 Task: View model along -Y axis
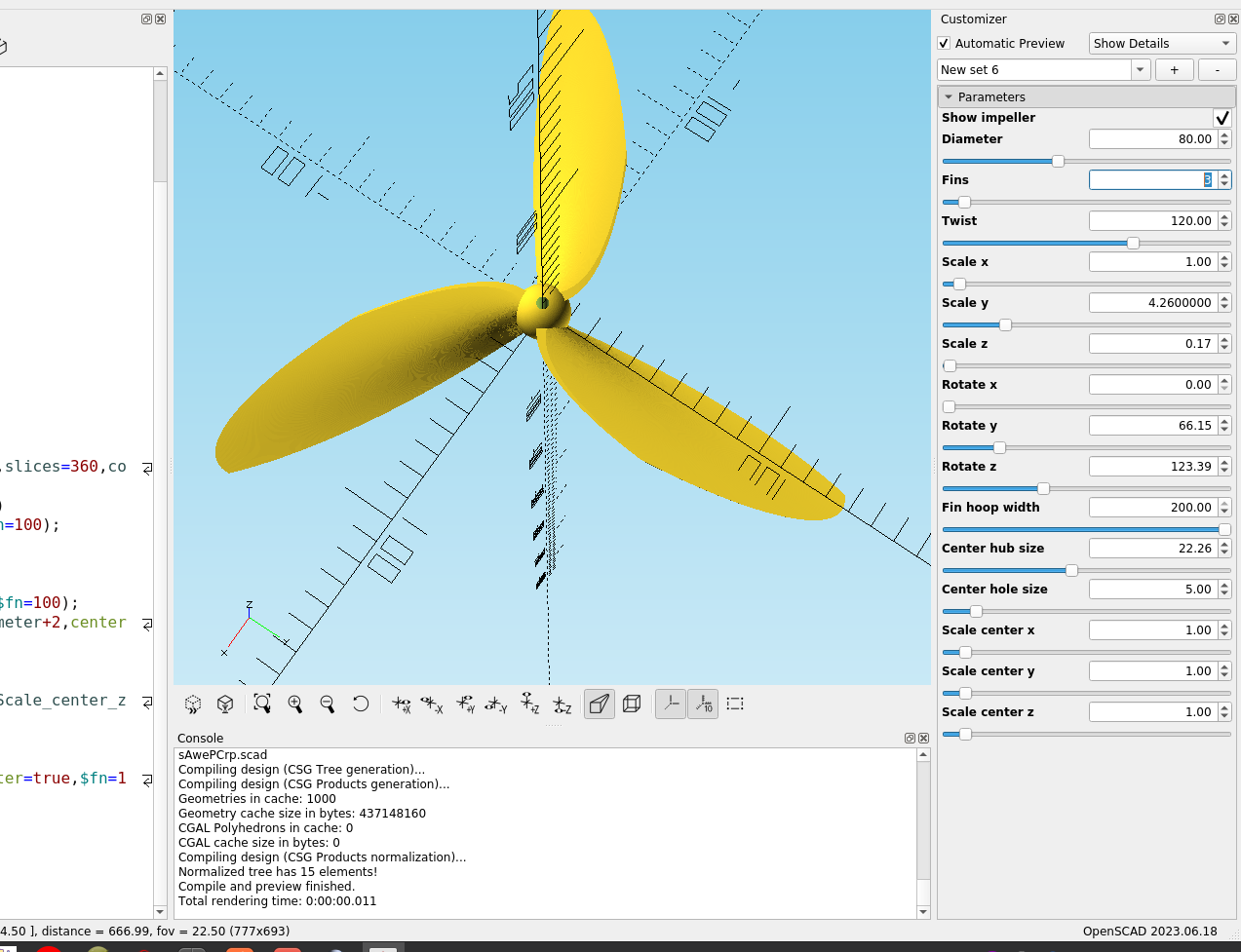pyautogui.click(x=497, y=704)
